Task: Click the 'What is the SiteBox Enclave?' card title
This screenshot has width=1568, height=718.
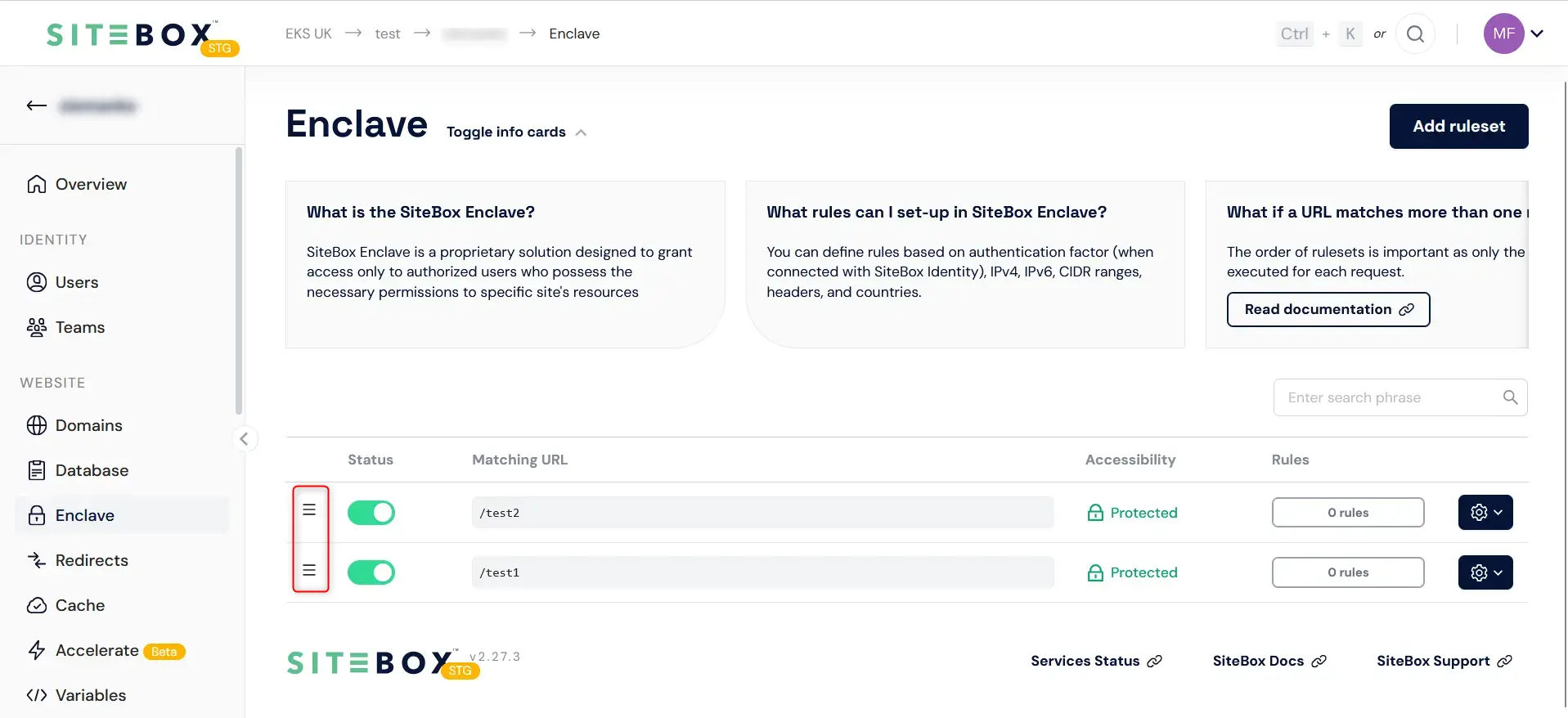Action: click(420, 212)
